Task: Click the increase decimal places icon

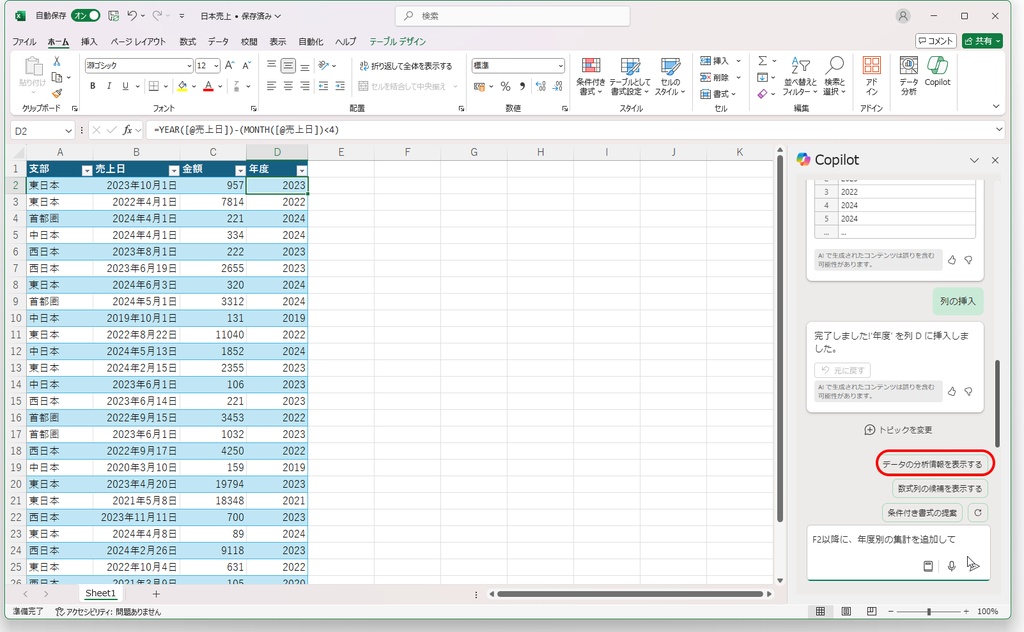Action: coord(541,86)
